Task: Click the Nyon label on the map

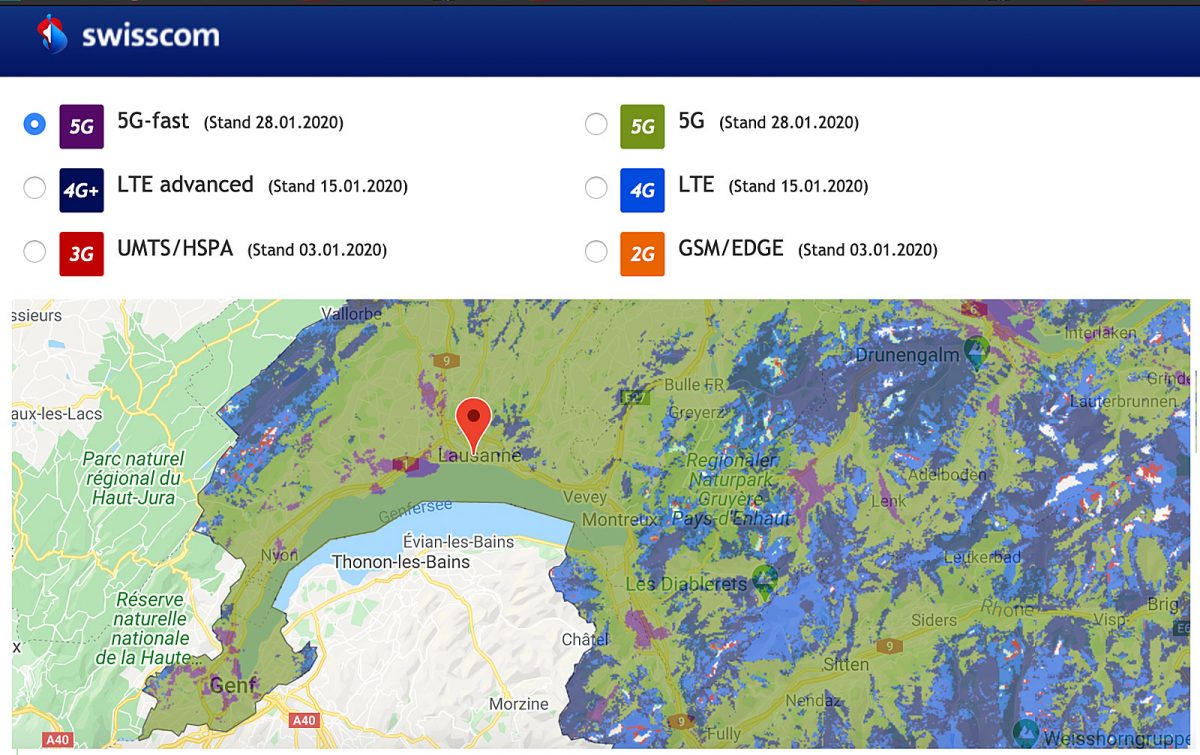Action: click(x=278, y=555)
